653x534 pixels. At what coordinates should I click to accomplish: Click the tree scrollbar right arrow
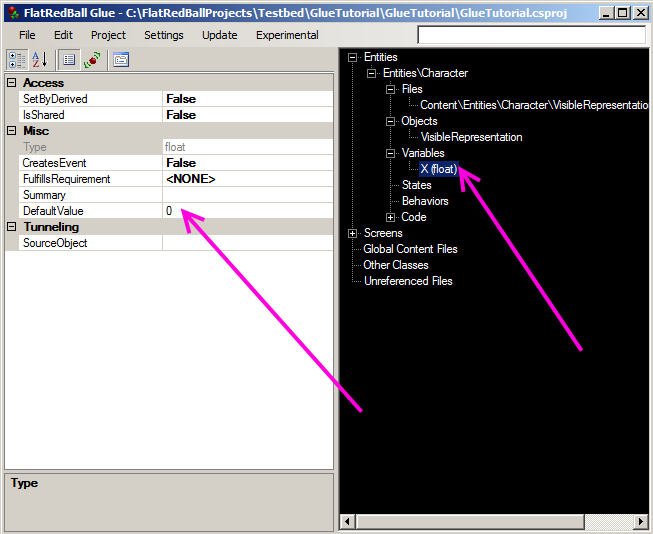[x=641, y=522]
